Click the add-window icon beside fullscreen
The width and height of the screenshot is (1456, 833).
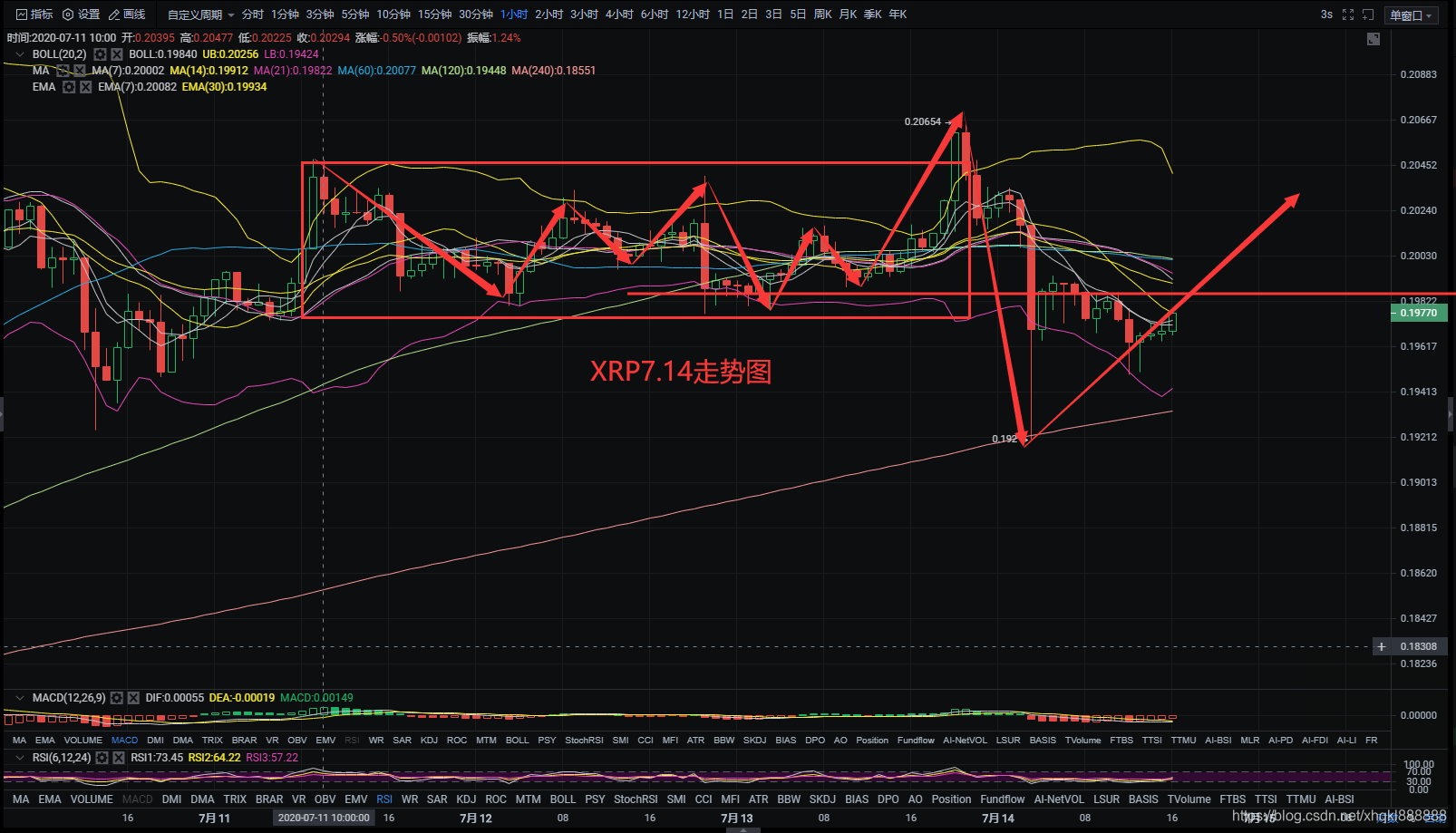[1369, 15]
